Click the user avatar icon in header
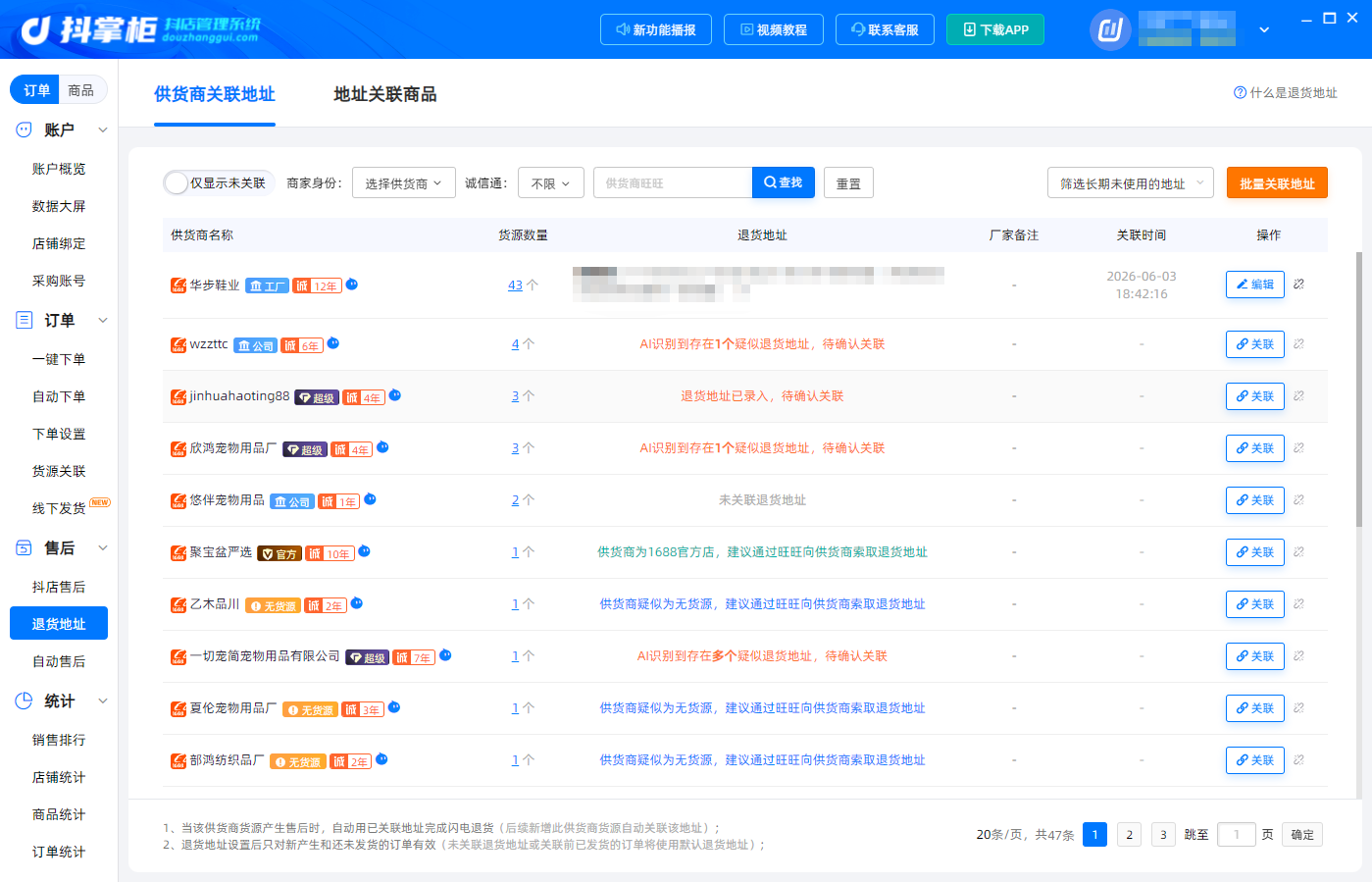The width and height of the screenshot is (1372, 882). [x=1110, y=29]
